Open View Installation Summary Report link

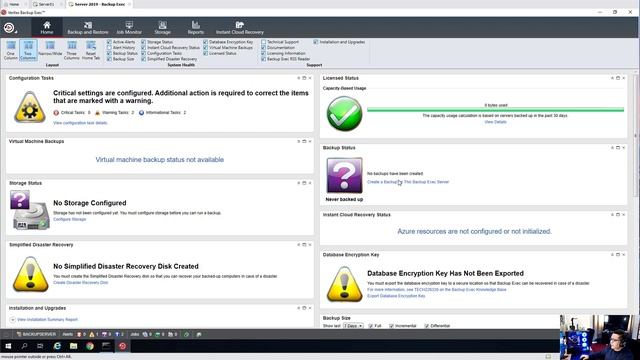47,320
